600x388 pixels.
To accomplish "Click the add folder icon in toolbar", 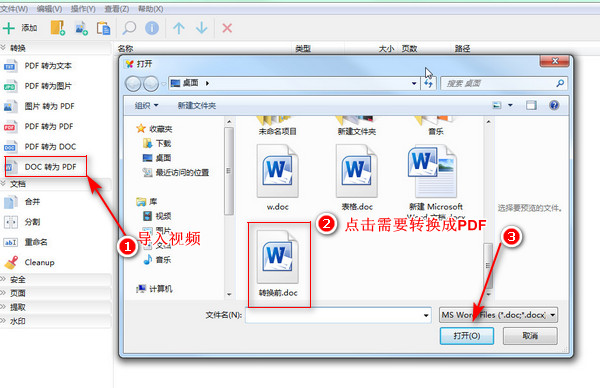I will [x=58, y=28].
